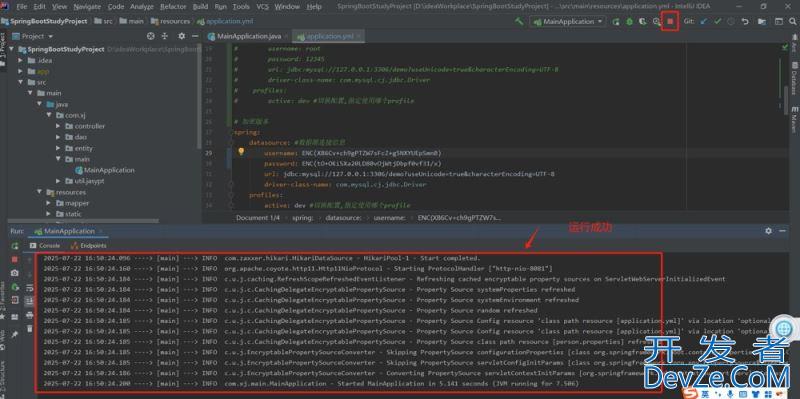Collapse the resources folder arrow
The height and width of the screenshot is (399, 800).
[39, 192]
